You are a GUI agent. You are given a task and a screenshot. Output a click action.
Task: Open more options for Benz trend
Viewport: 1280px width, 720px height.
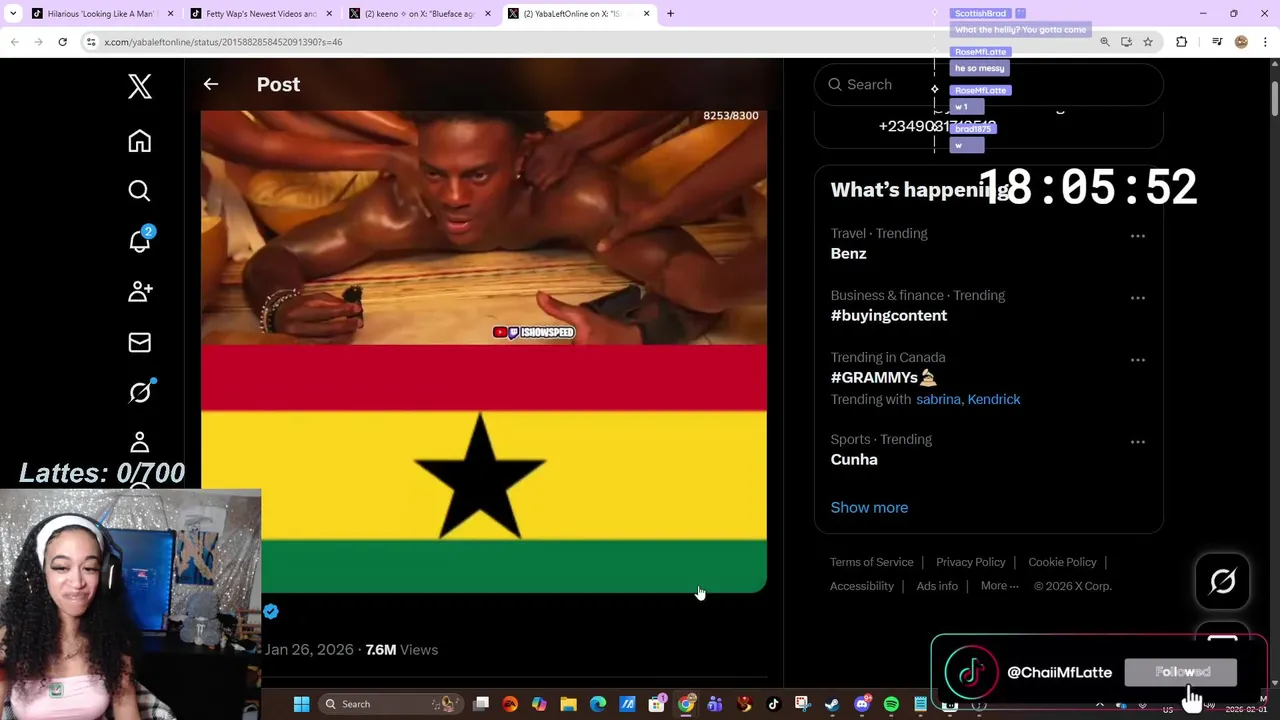[x=1137, y=236]
